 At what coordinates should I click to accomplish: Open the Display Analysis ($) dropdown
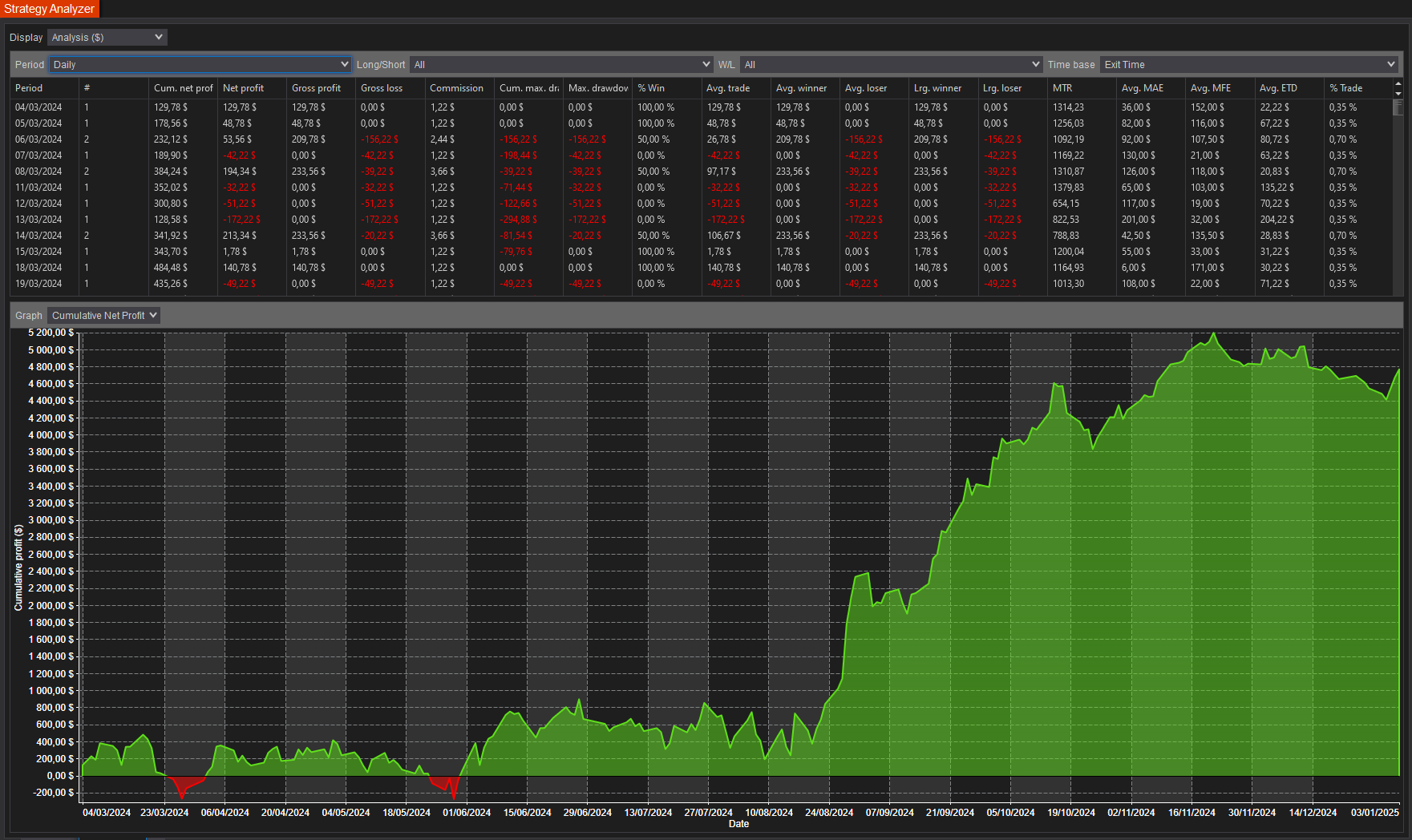pyautogui.click(x=107, y=38)
